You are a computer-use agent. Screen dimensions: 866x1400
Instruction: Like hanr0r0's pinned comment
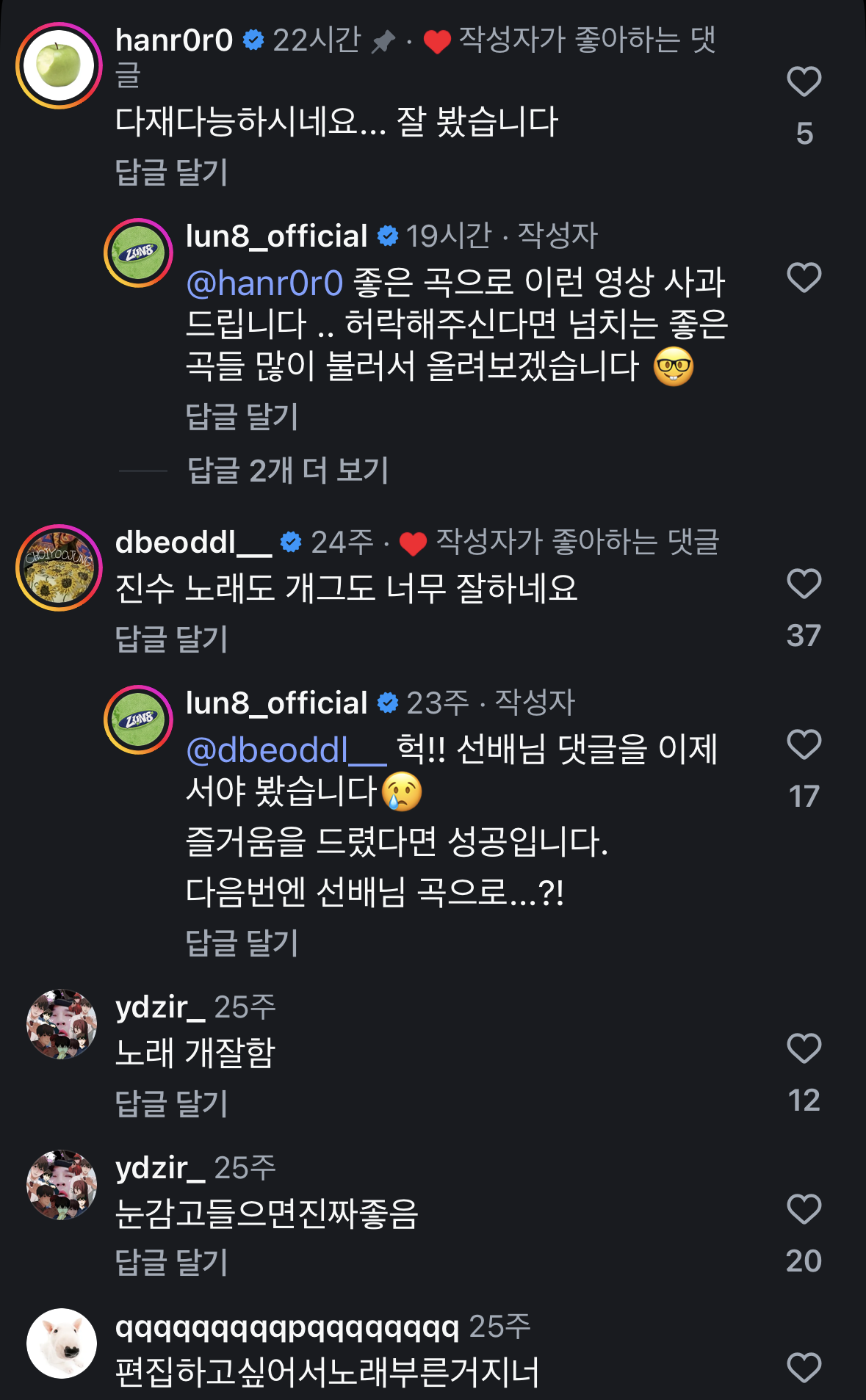click(x=804, y=81)
